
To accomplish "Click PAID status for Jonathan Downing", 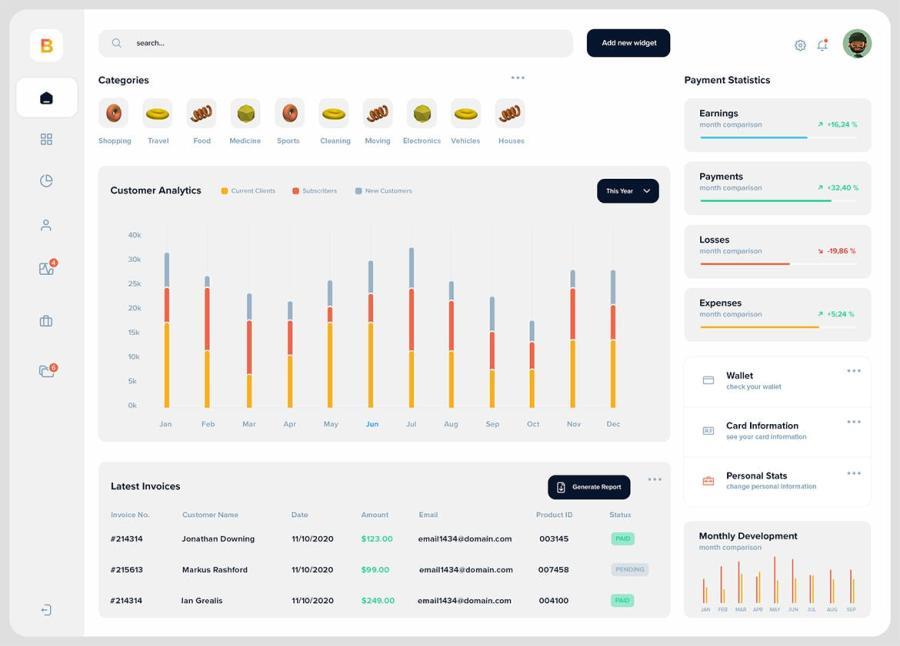I will (623, 539).
